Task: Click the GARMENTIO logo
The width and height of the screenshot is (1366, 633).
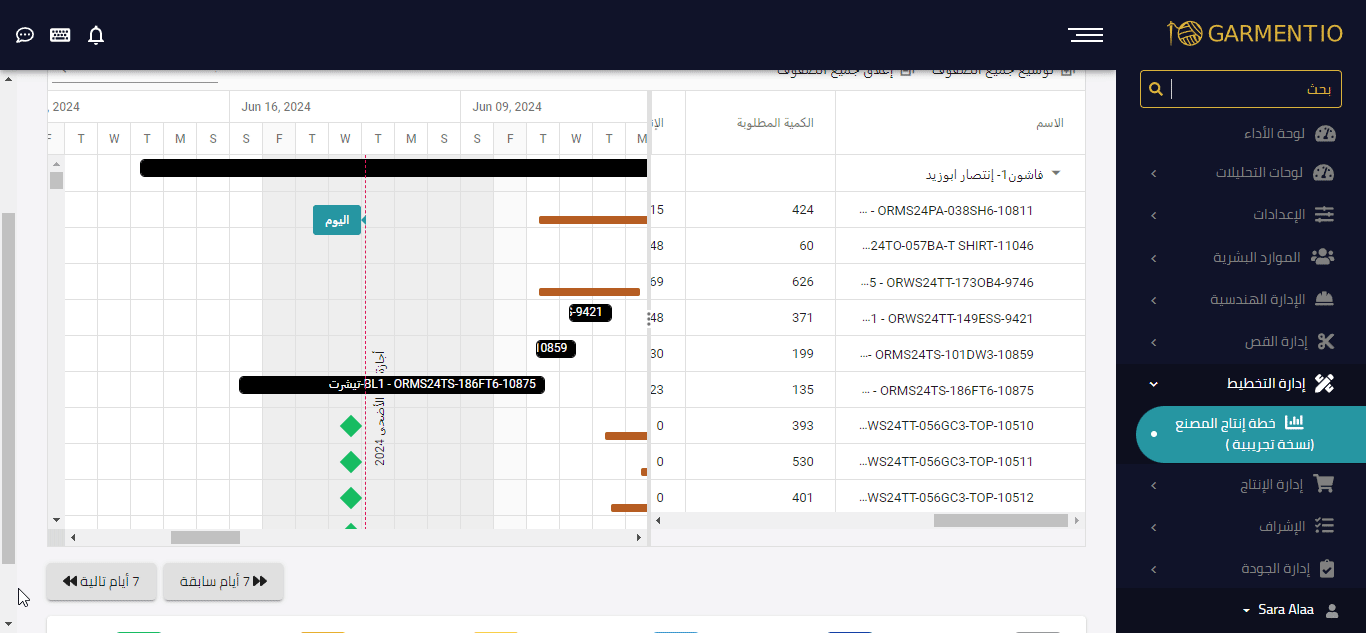Action: click(1255, 33)
